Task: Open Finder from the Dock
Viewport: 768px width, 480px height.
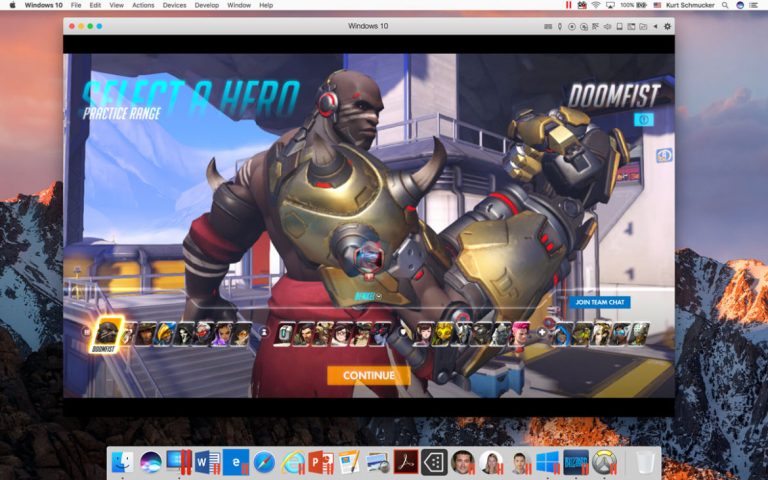Action: pyautogui.click(x=122, y=462)
